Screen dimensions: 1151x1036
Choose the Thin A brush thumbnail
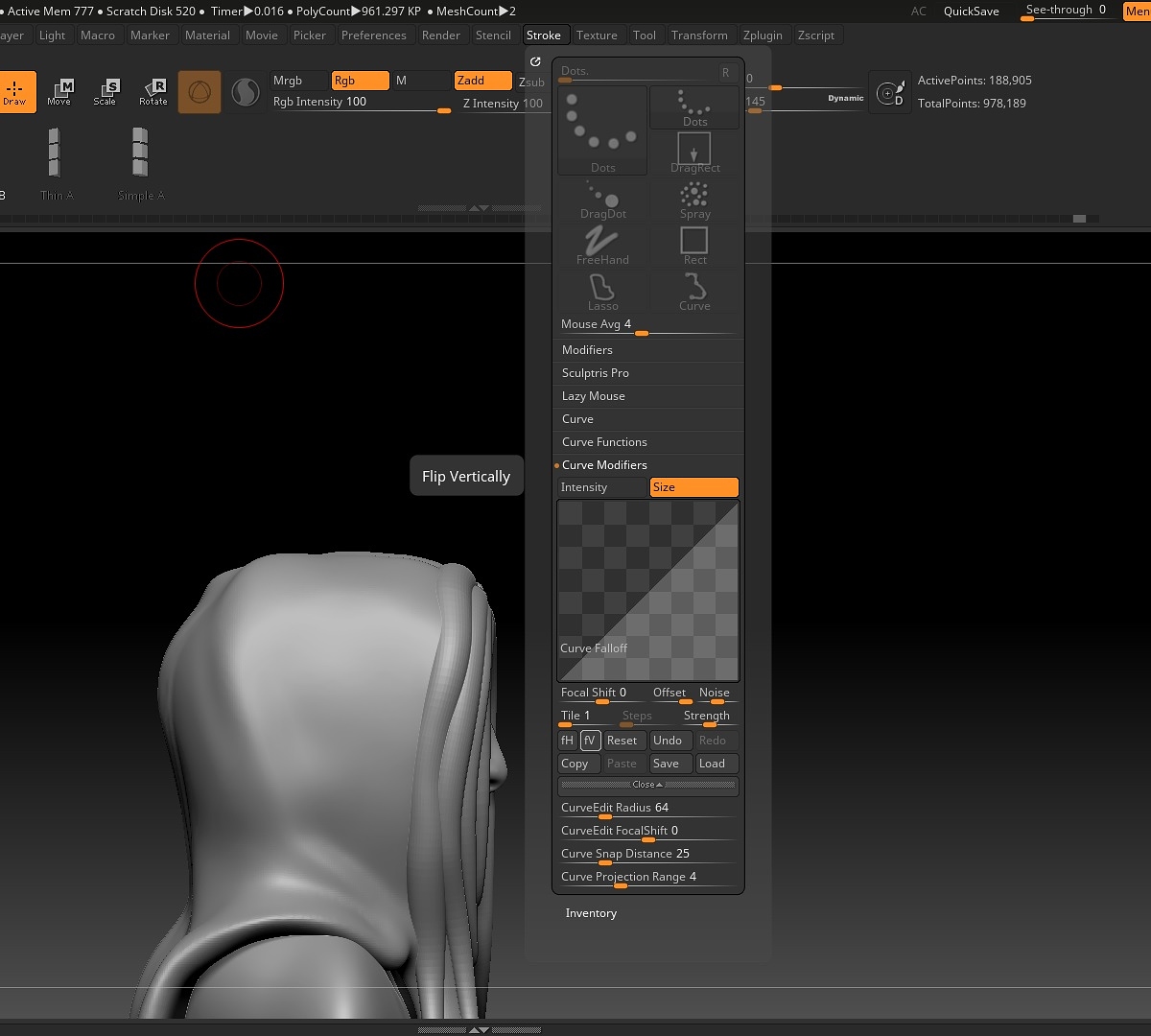55,163
